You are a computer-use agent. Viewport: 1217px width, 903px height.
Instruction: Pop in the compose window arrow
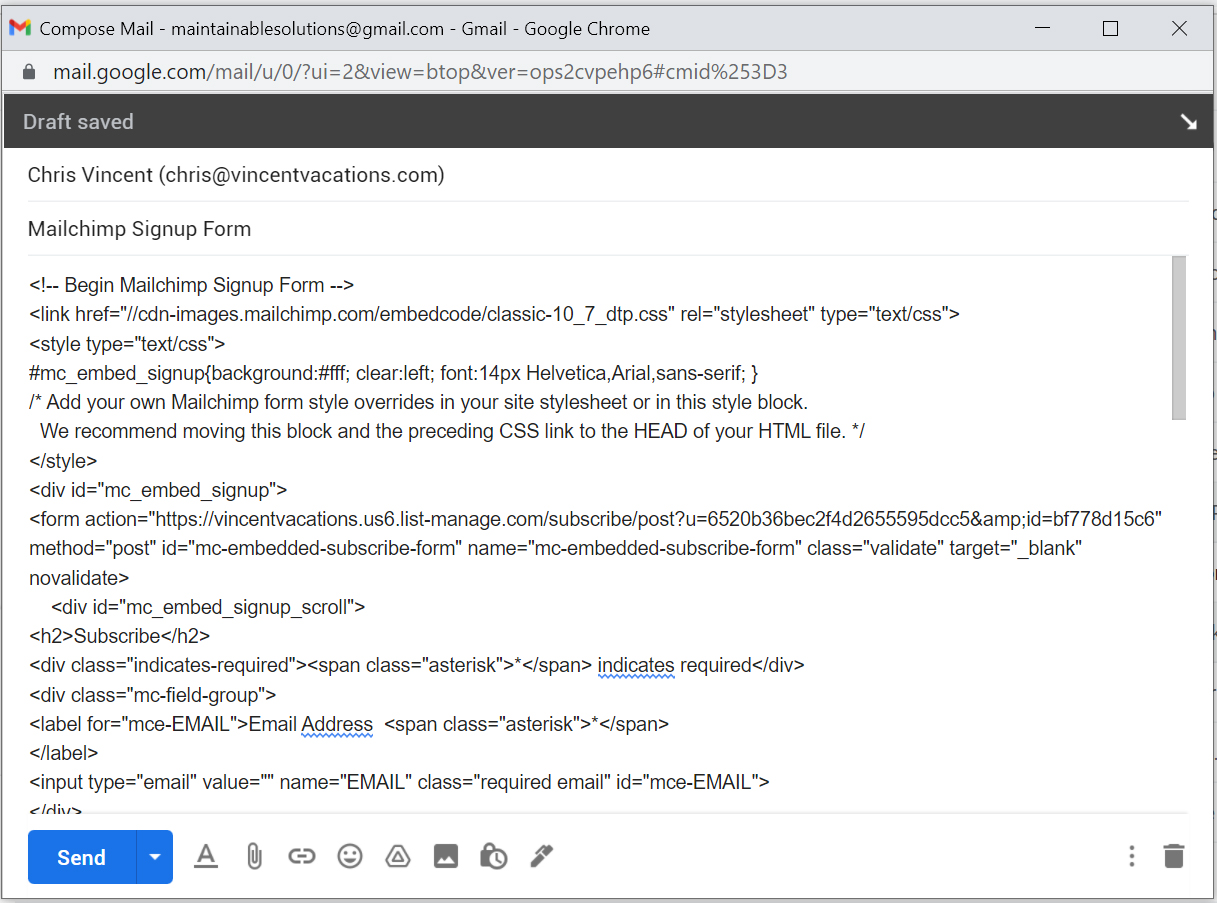click(1188, 122)
